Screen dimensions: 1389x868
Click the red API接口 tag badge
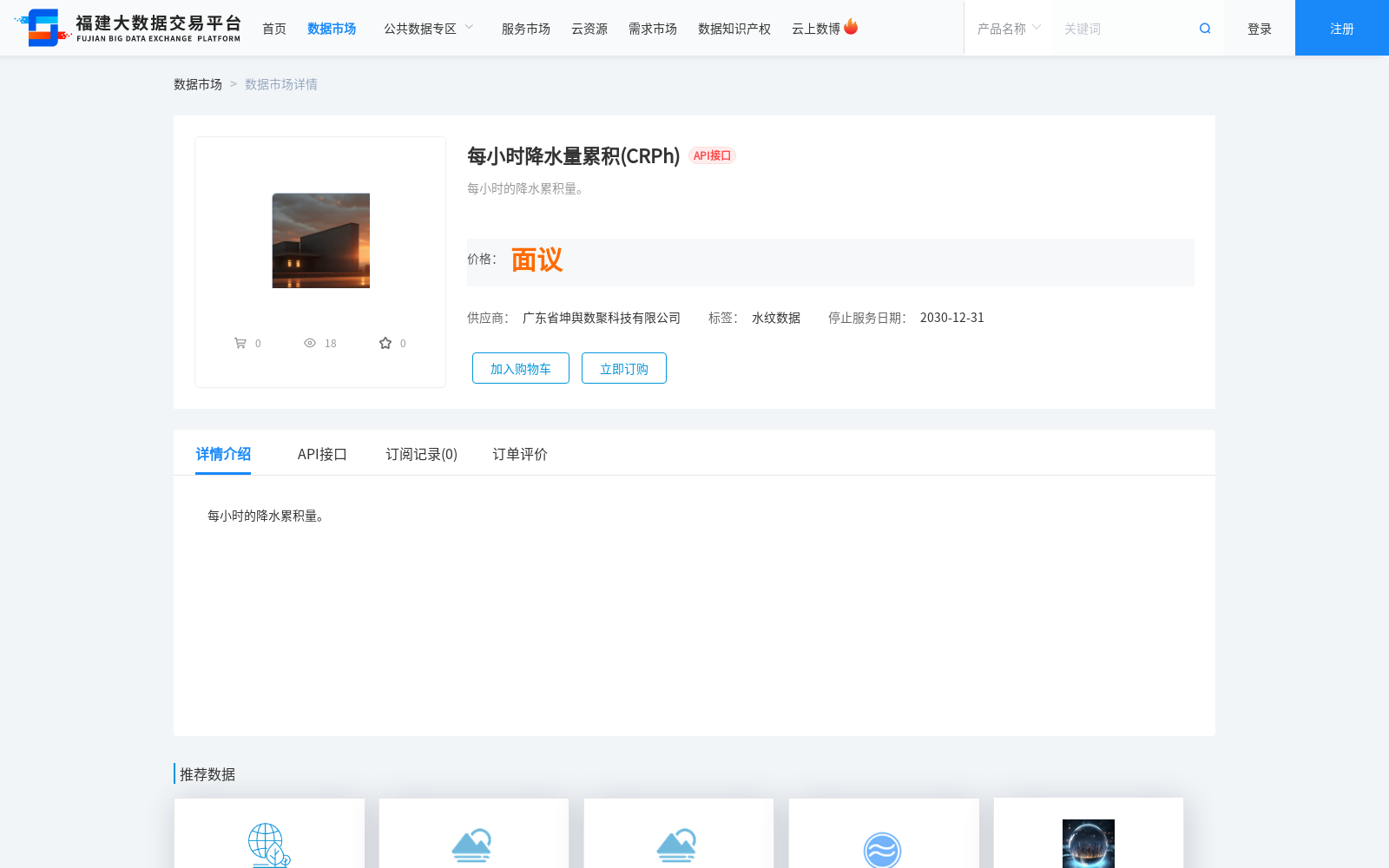point(713,155)
